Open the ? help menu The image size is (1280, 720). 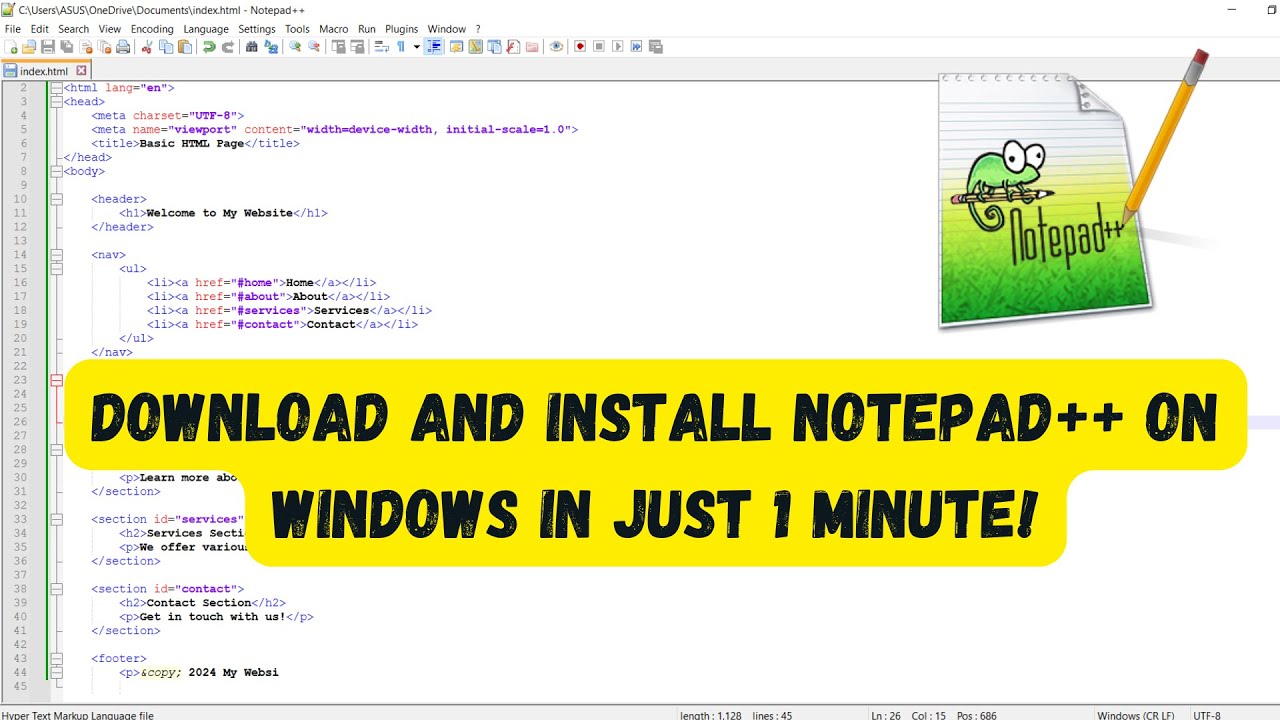(x=478, y=29)
